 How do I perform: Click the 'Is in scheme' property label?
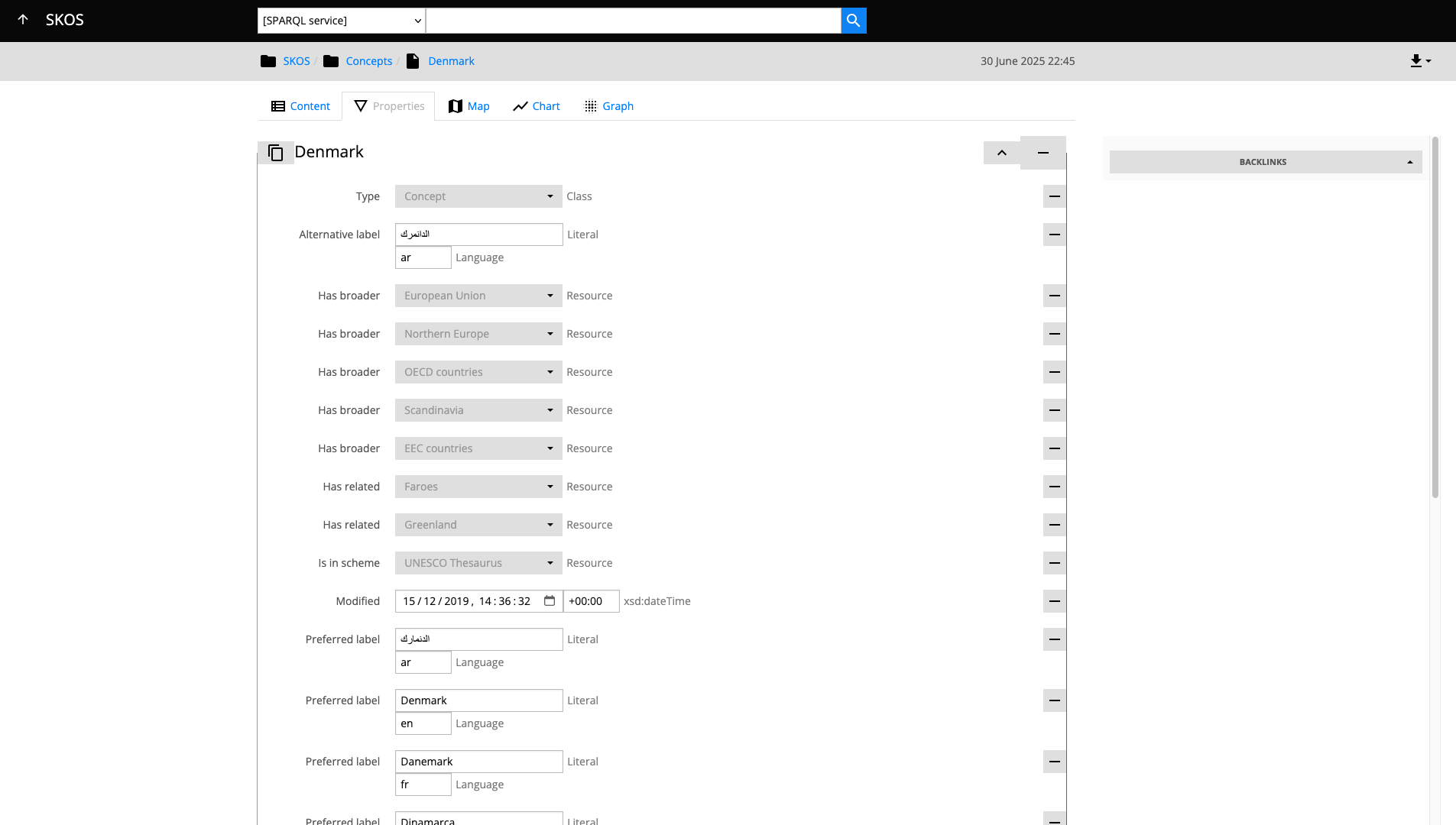(x=349, y=563)
